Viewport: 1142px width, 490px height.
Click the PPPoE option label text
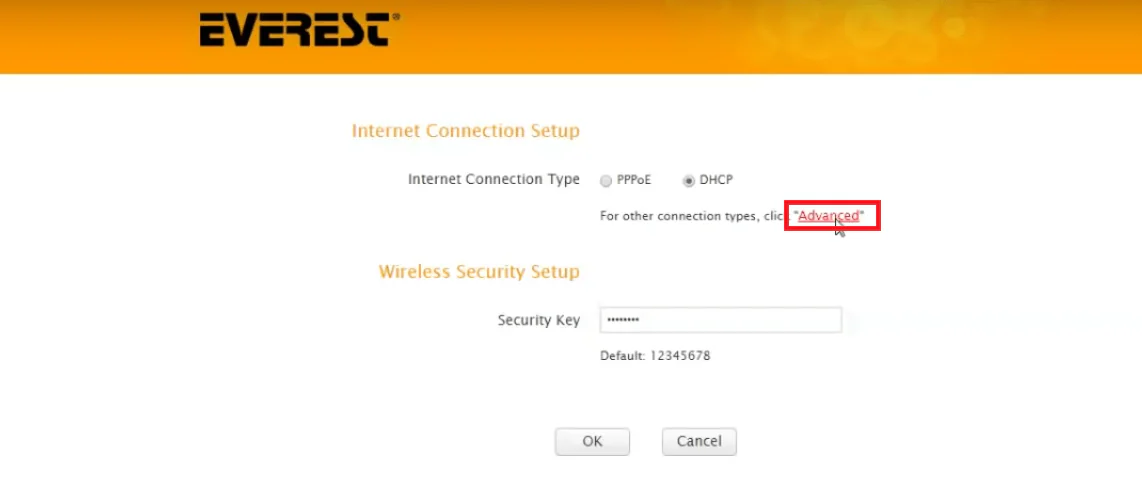click(634, 181)
